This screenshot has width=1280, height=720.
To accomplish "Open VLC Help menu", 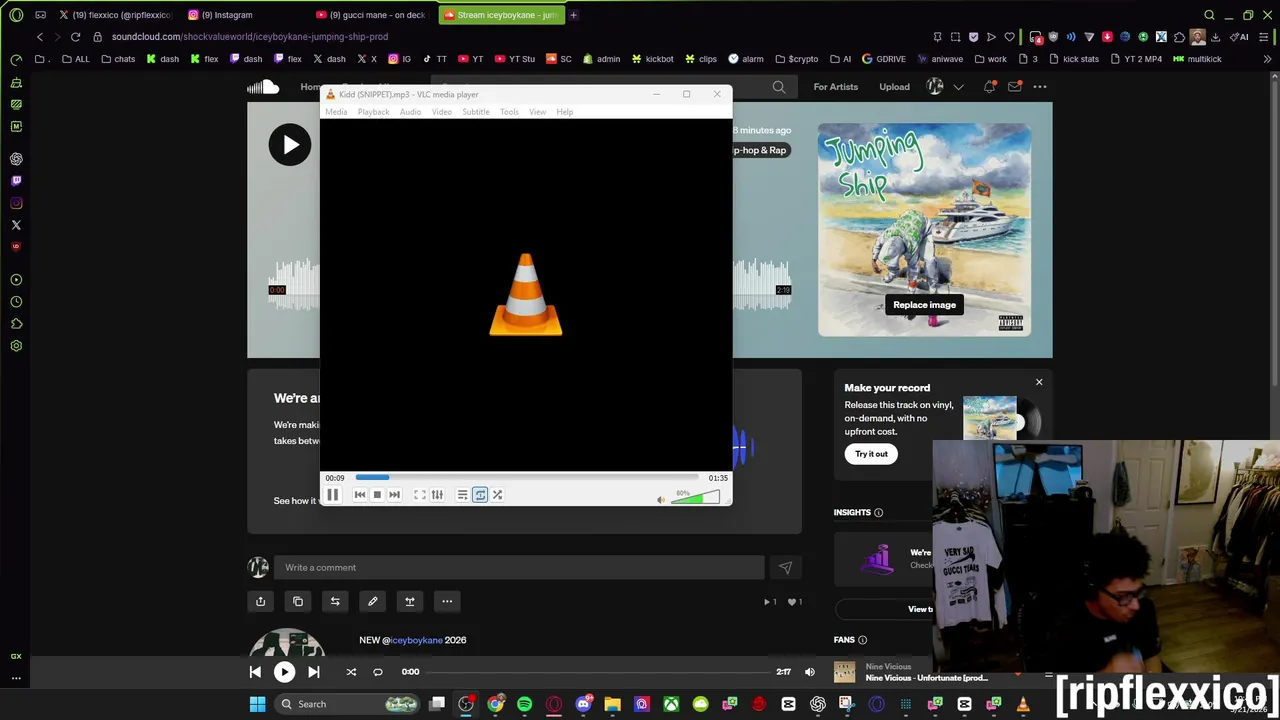I will point(564,112).
